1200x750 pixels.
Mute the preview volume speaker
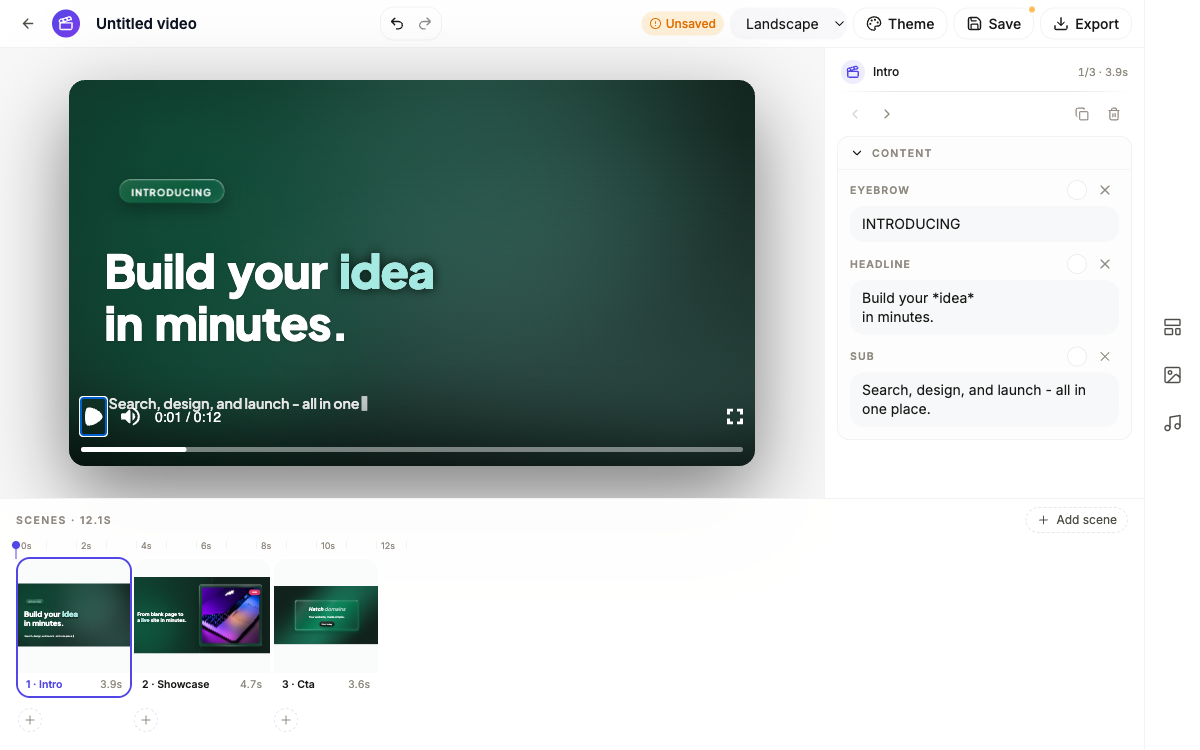click(x=130, y=417)
